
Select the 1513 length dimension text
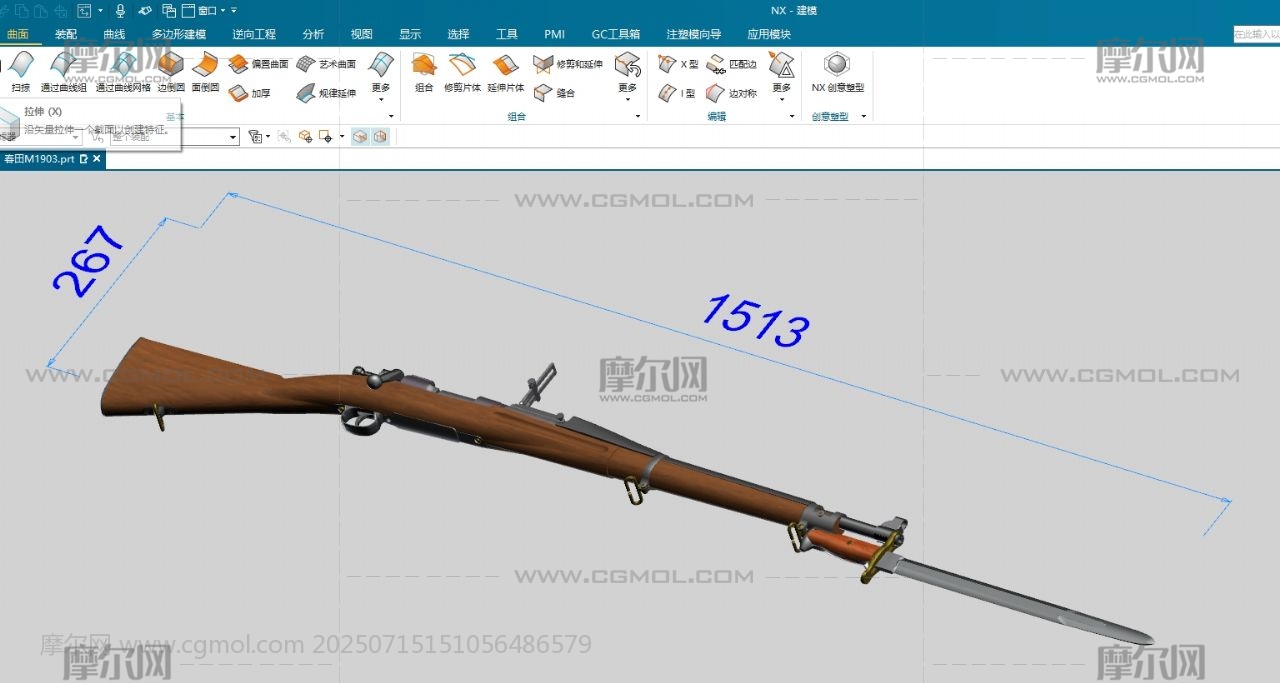755,321
